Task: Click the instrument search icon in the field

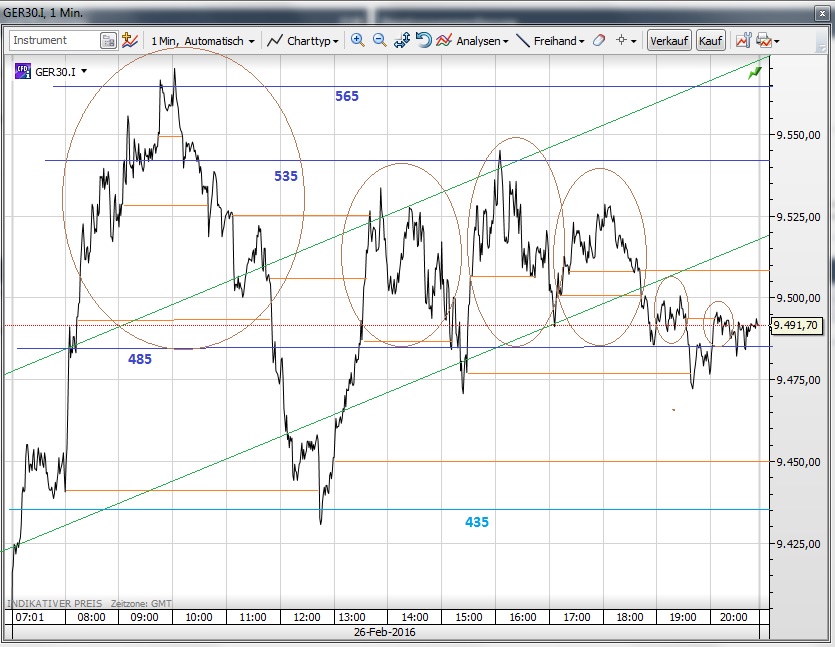Action: pos(108,40)
